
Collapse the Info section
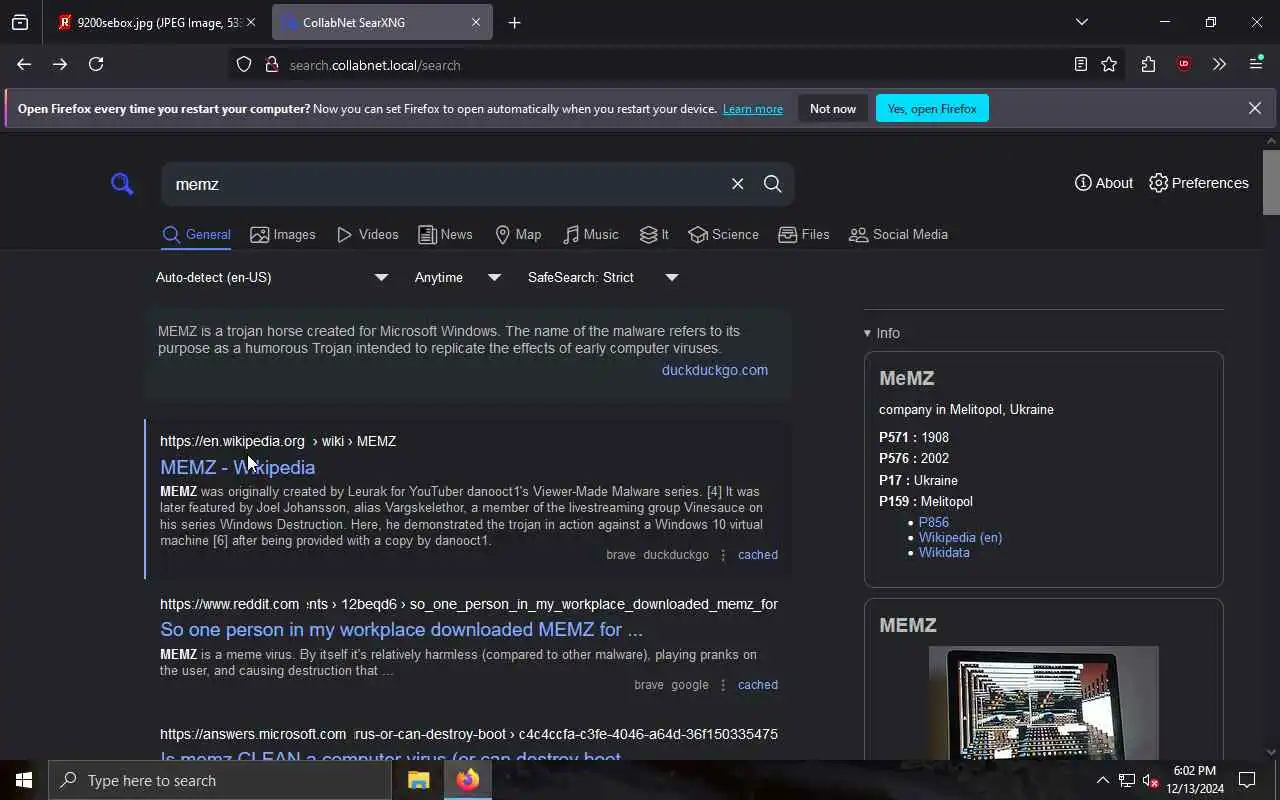pyautogui.click(x=882, y=333)
